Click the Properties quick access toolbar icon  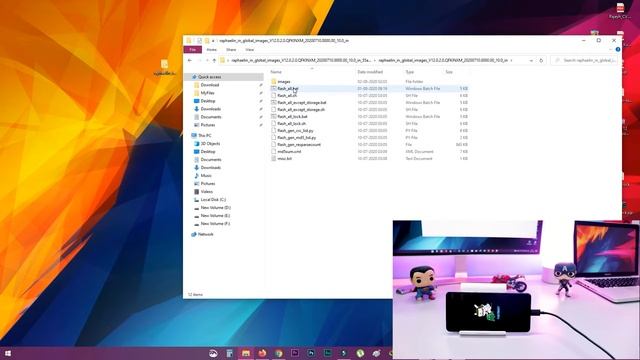(199, 40)
